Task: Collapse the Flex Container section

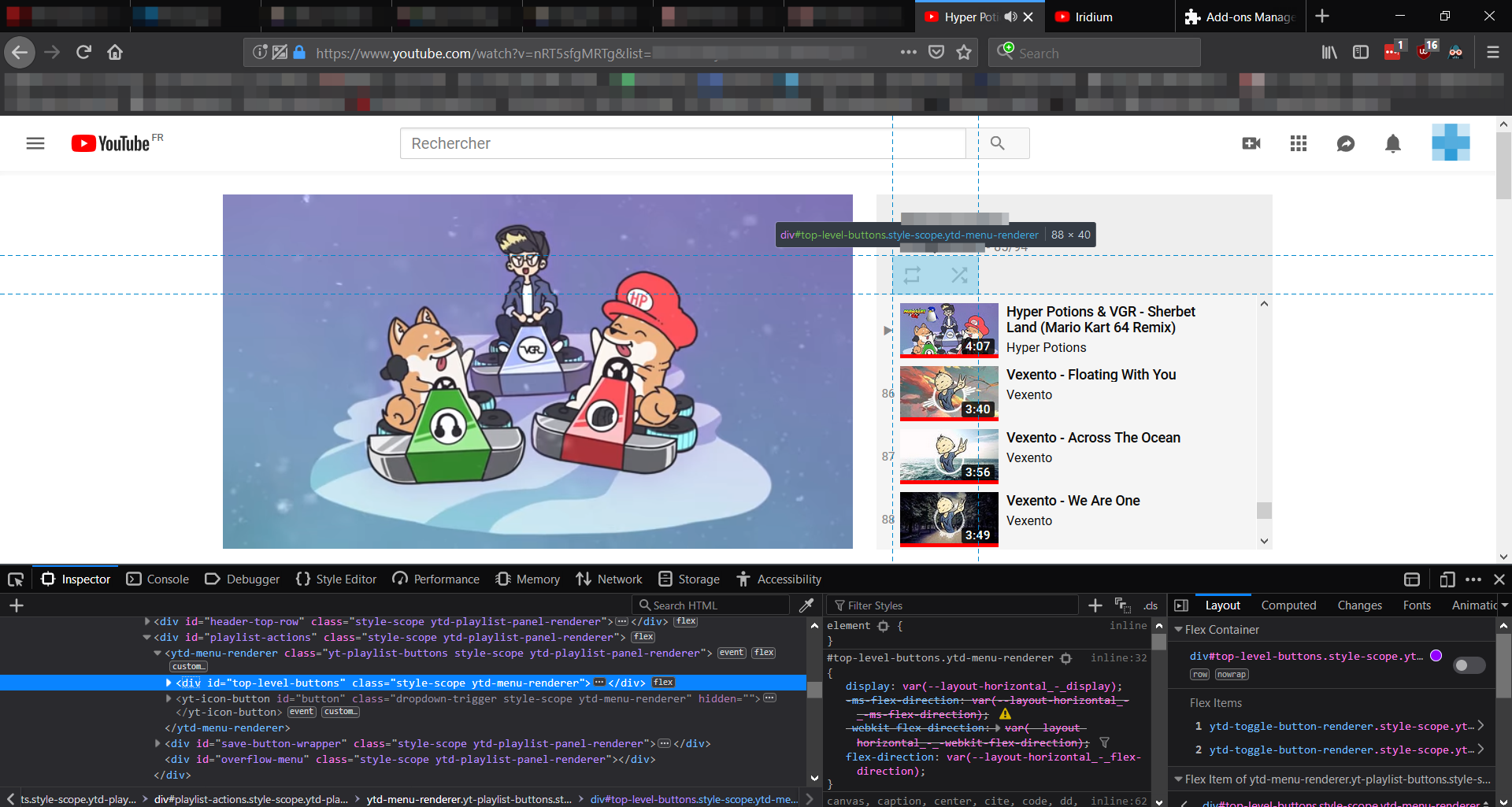Action: click(x=1179, y=630)
